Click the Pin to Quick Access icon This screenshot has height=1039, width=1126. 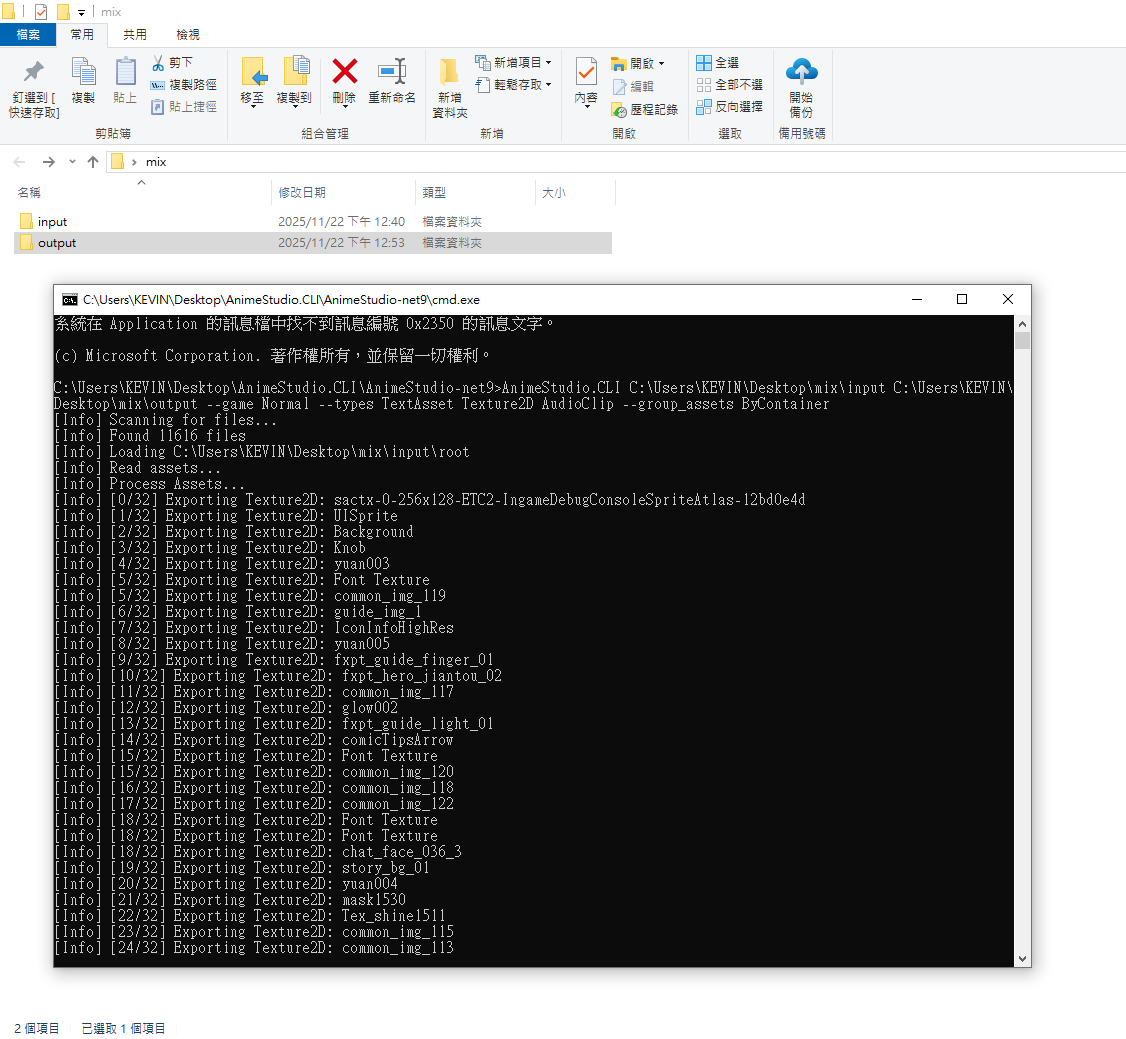coord(34,72)
